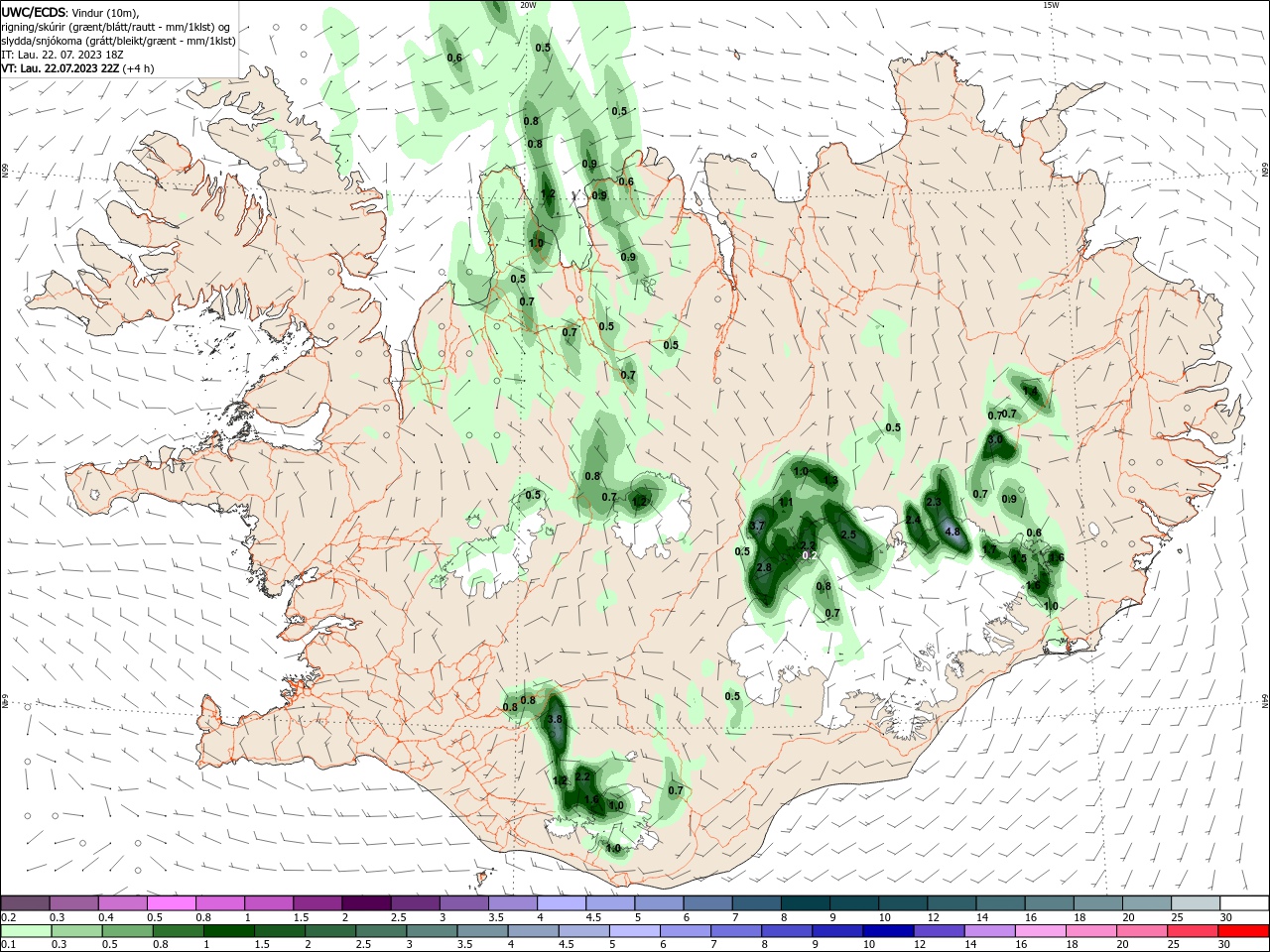Click the 20W longitude label
This screenshot has height=952, width=1270.
(528, 5)
